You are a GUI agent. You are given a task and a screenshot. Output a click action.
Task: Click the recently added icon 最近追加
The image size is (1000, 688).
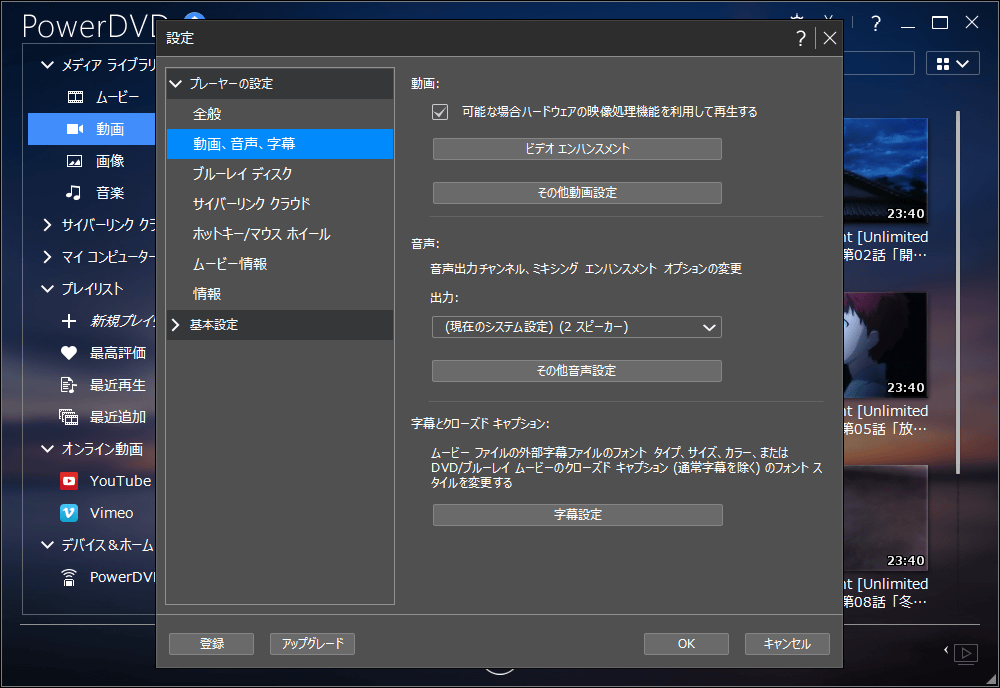point(68,416)
